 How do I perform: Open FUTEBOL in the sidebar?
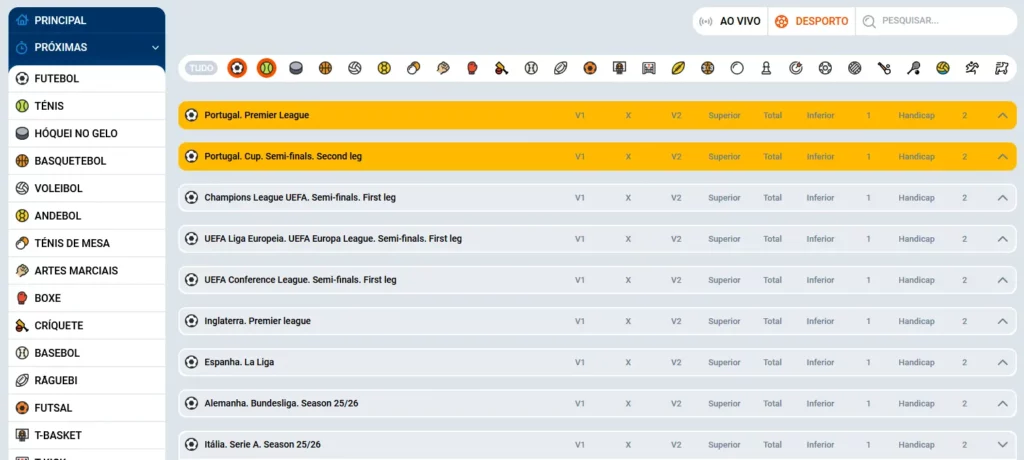[x=86, y=79]
